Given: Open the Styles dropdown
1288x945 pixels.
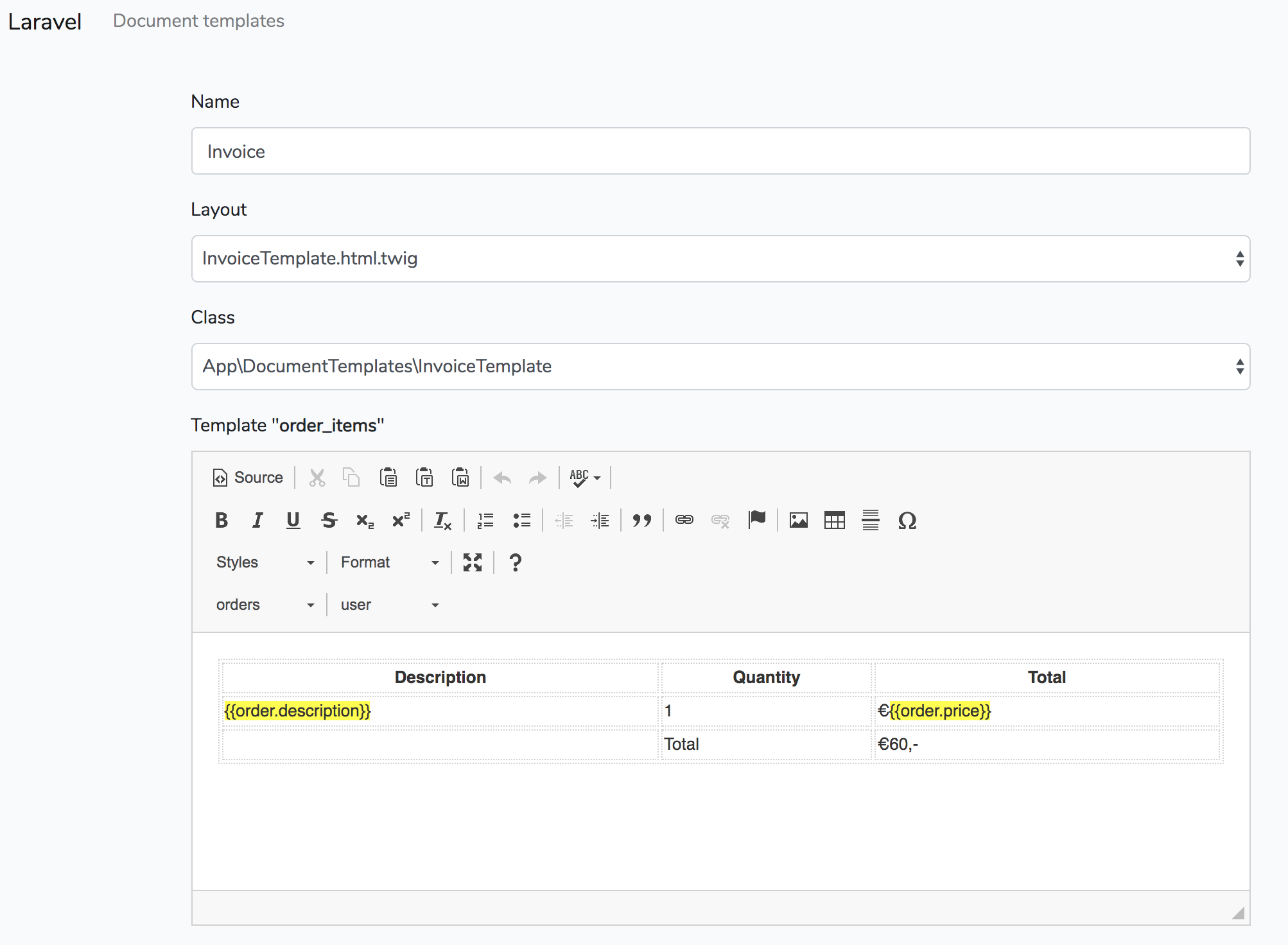Looking at the screenshot, I should 265,562.
